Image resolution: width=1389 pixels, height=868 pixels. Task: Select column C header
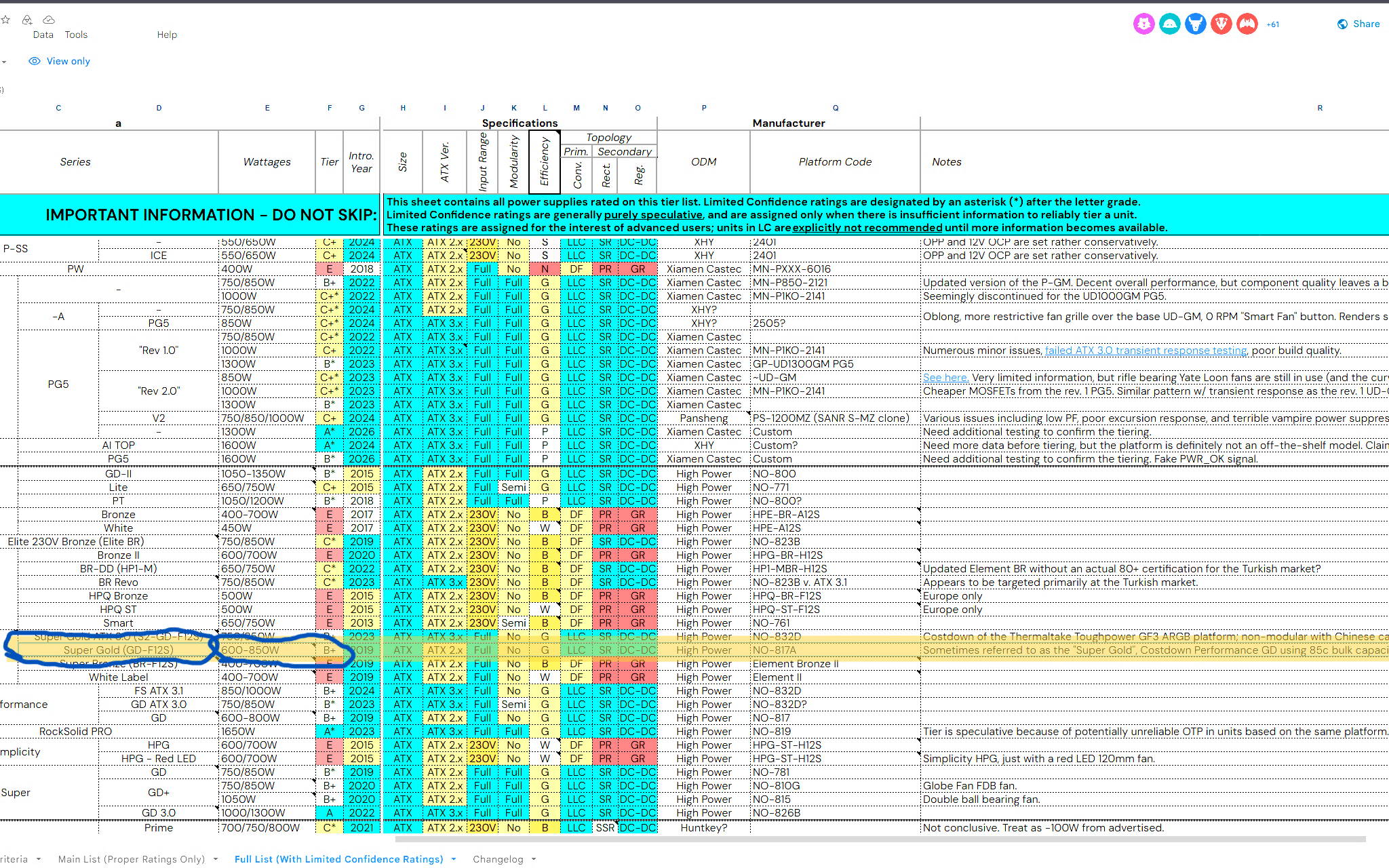point(58,108)
